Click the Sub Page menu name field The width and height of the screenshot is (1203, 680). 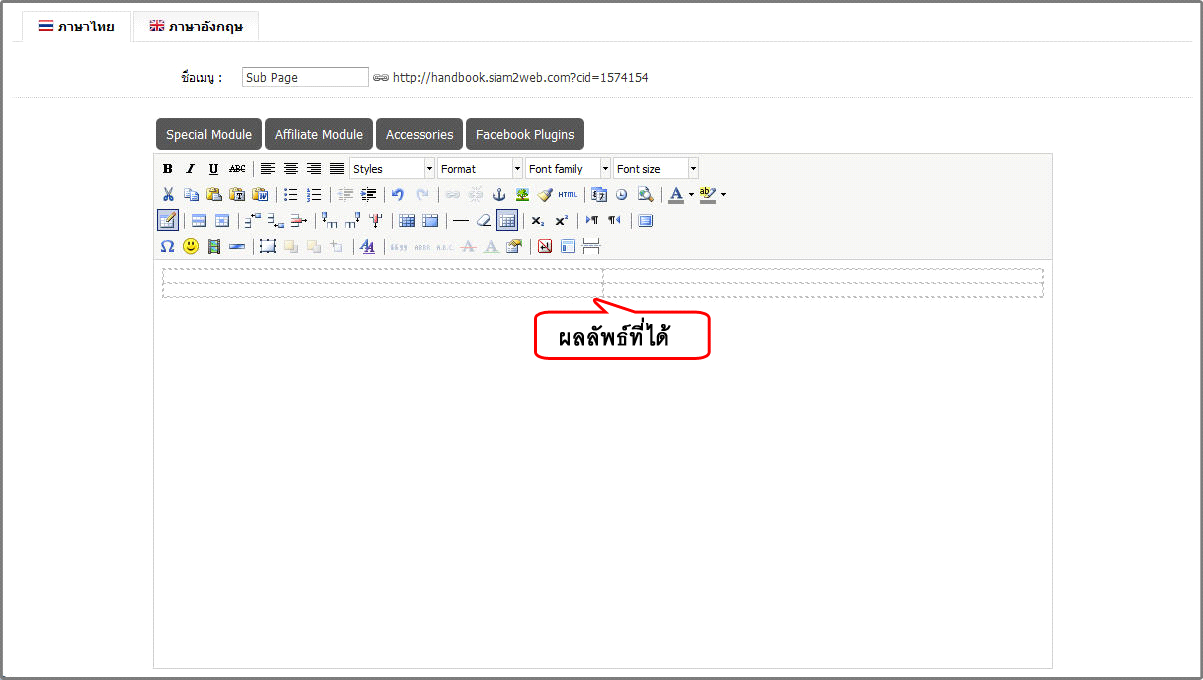pyautogui.click(x=305, y=77)
